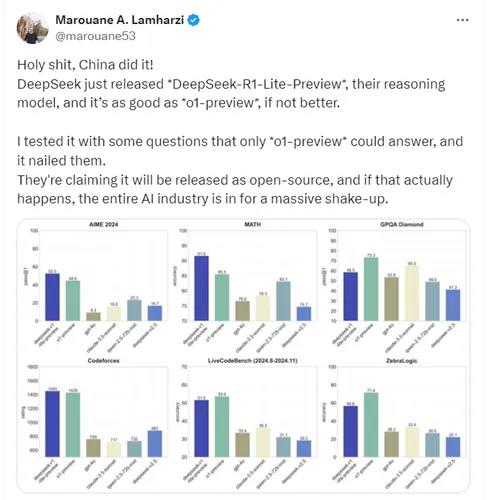
Task: Click the blue verified badge
Action: [x=194, y=20]
